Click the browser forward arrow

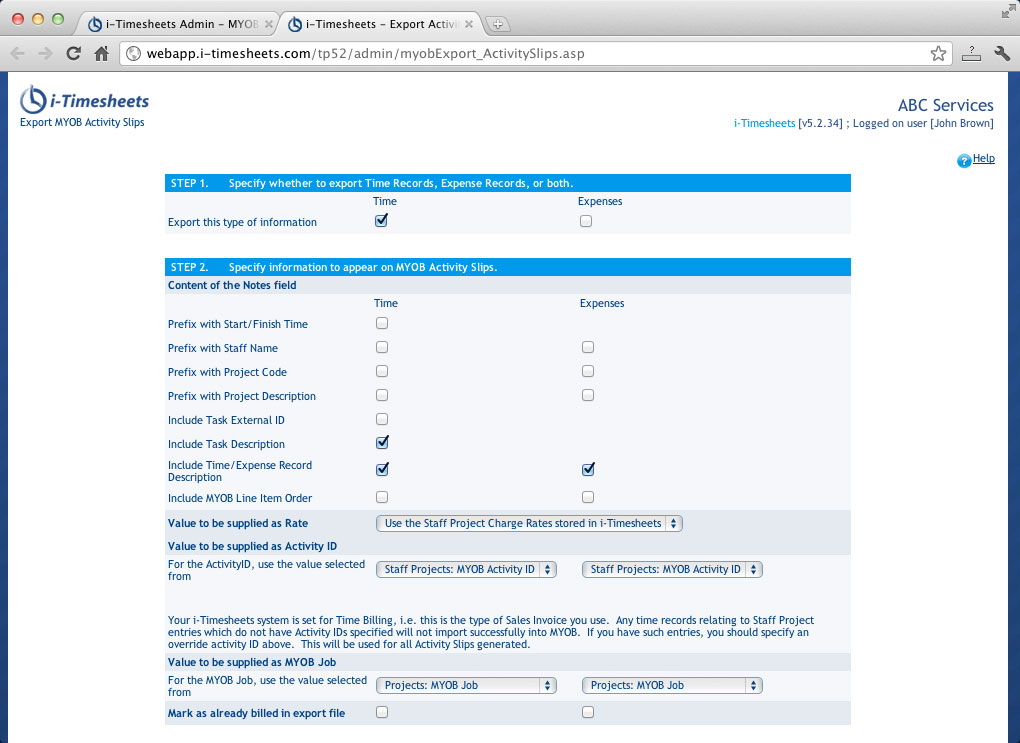tap(45, 53)
